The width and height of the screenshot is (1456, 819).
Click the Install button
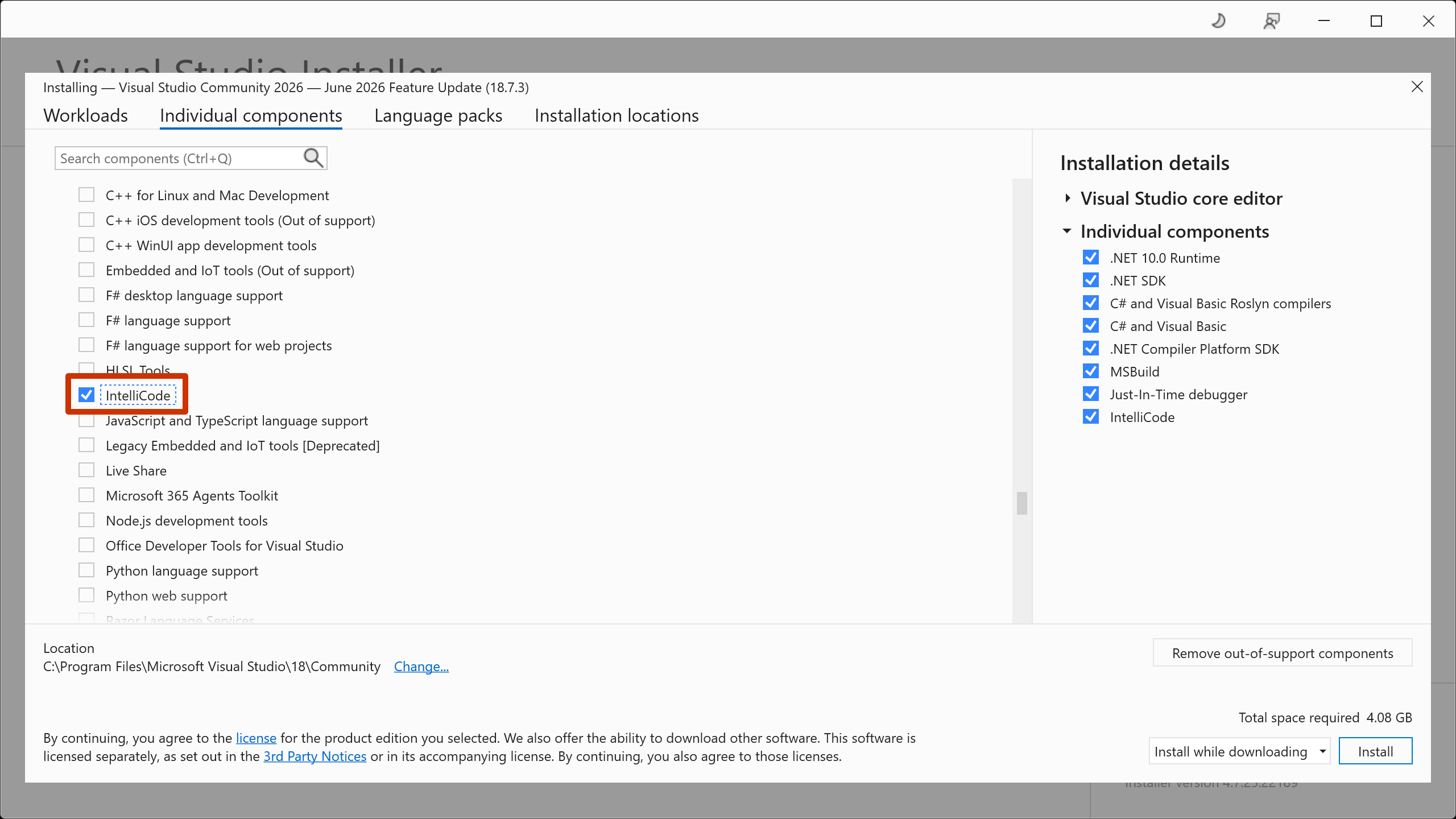[x=1375, y=751]
